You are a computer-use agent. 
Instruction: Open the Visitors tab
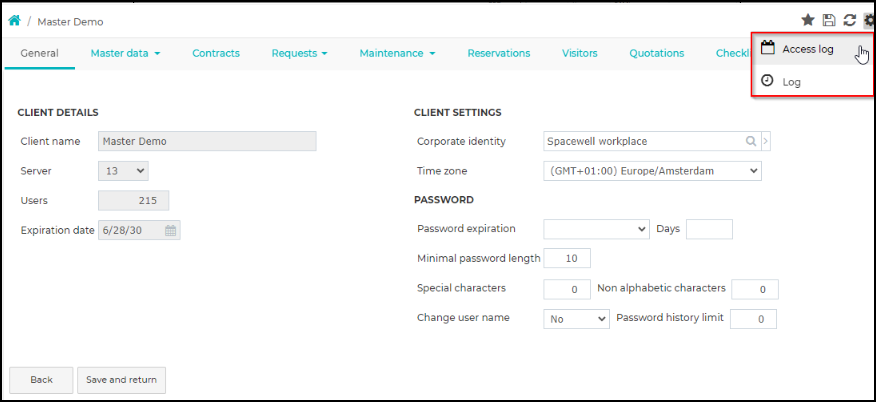pyautogui.click(x=579, y=54)
